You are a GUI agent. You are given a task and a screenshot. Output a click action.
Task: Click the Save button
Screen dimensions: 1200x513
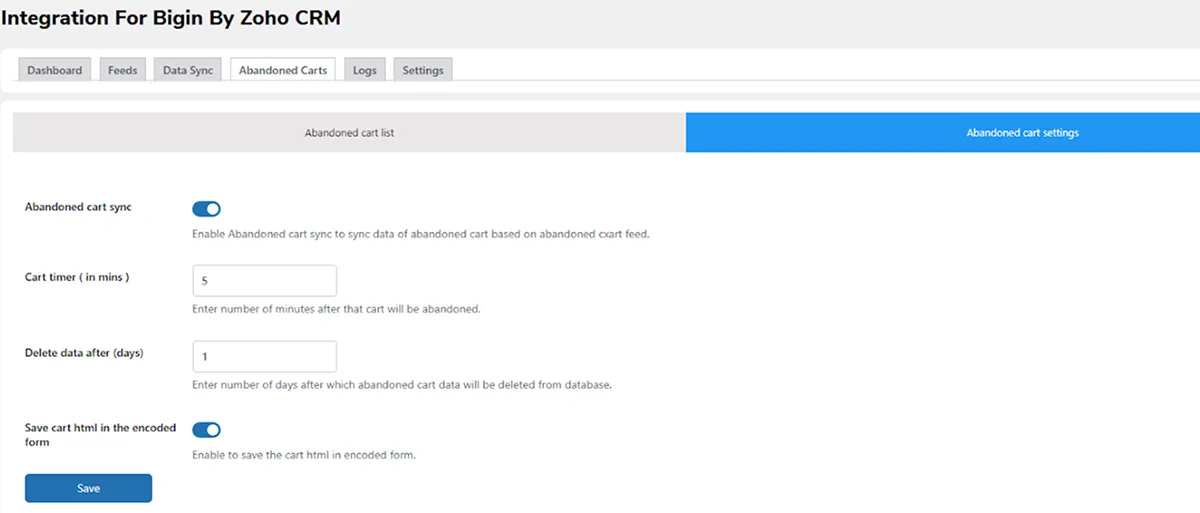click(x=88, y=488)
